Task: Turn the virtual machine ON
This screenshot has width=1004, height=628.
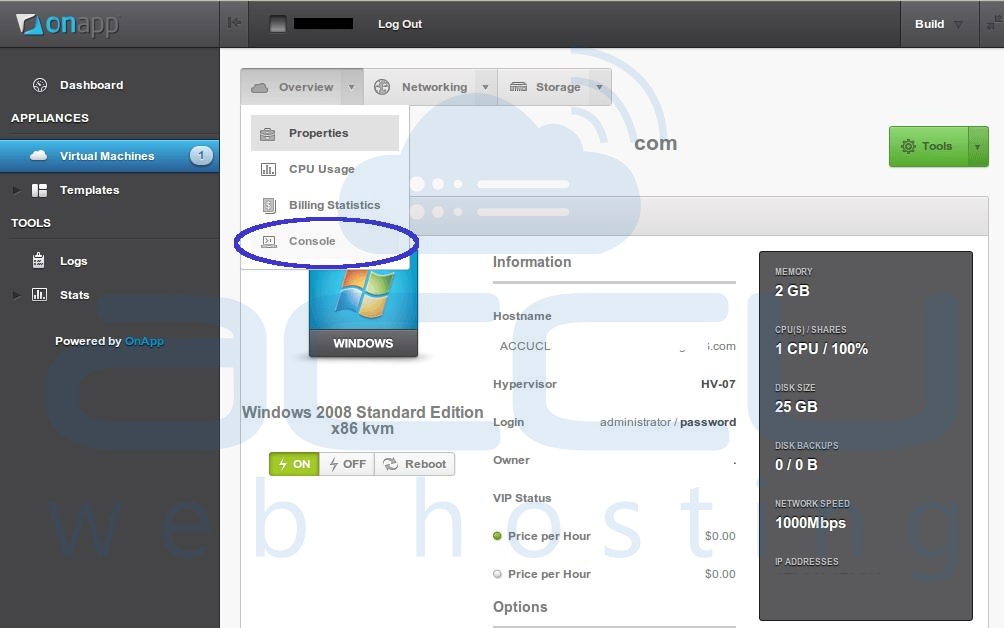Action: tap(294, 464)
